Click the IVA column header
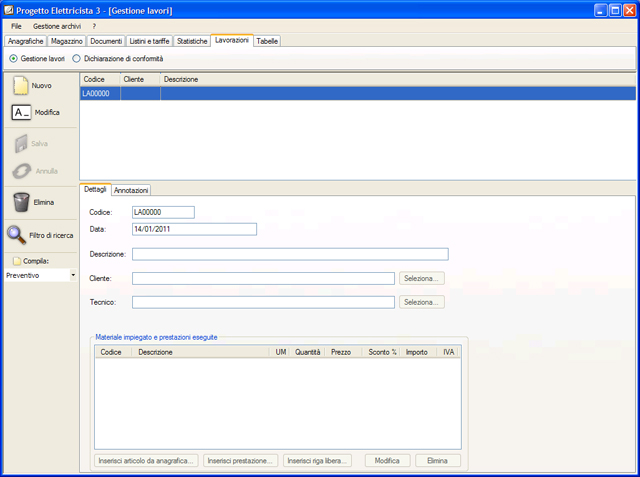 point(449,352)
